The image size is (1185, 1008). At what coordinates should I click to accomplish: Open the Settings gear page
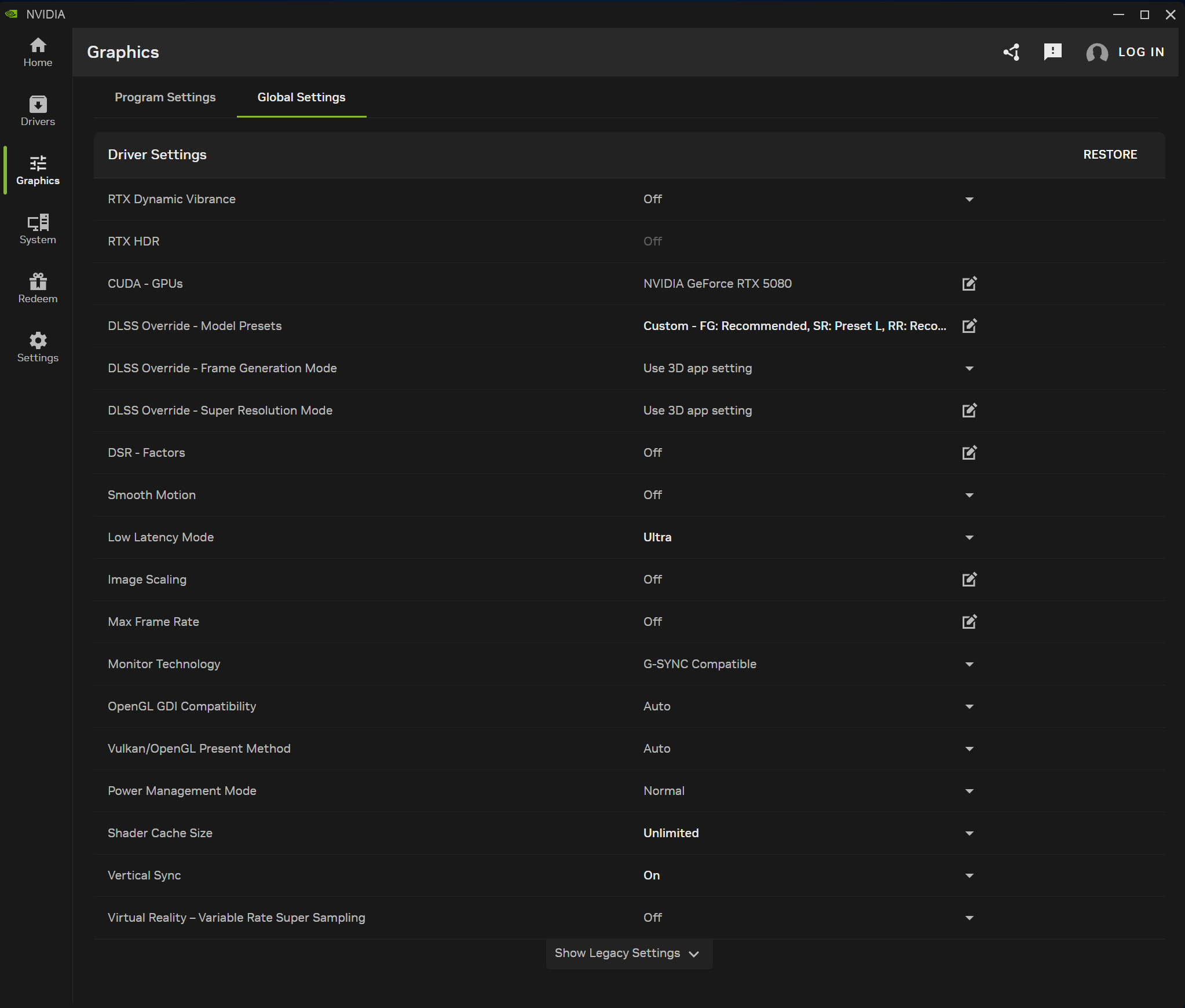38,347
